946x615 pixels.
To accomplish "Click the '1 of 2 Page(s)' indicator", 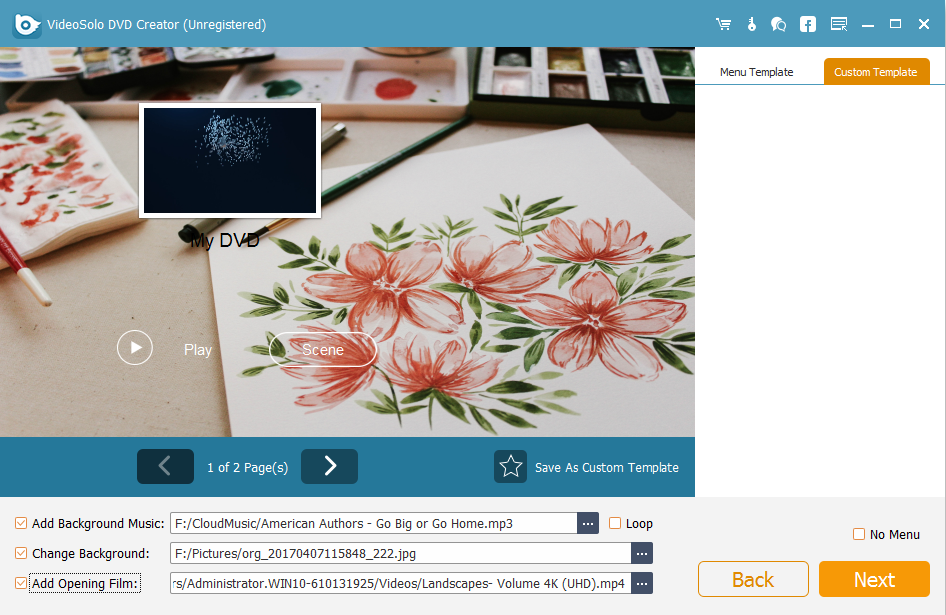I will [247, 468].
